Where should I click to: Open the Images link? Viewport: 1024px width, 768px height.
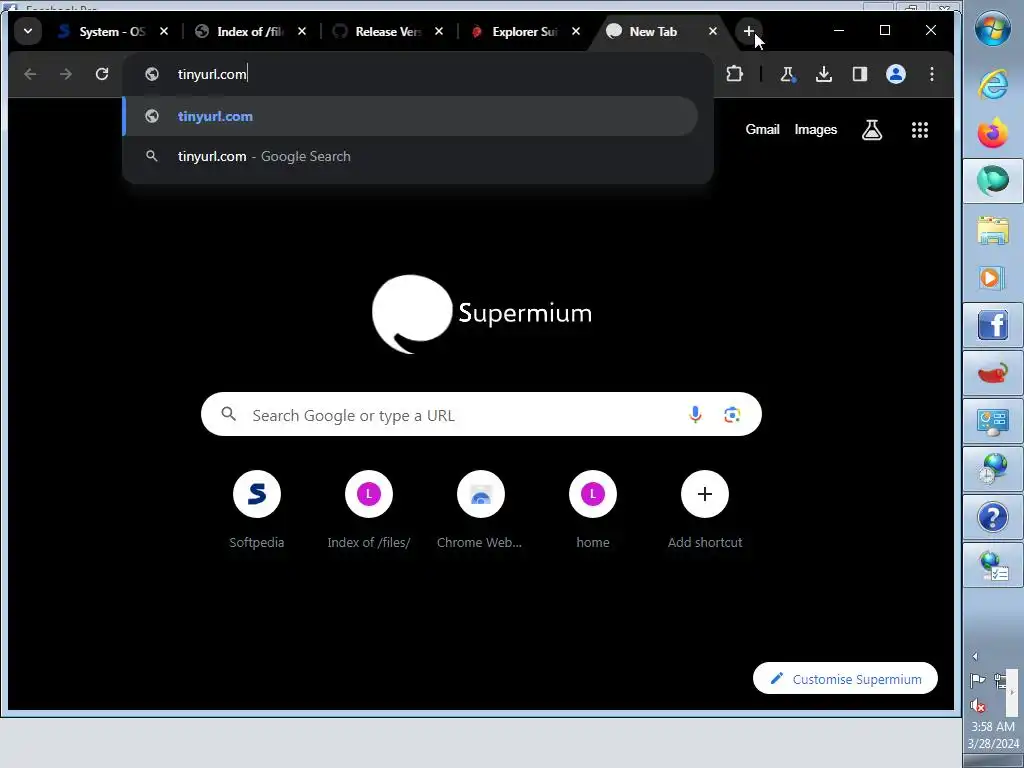(816, 129)
